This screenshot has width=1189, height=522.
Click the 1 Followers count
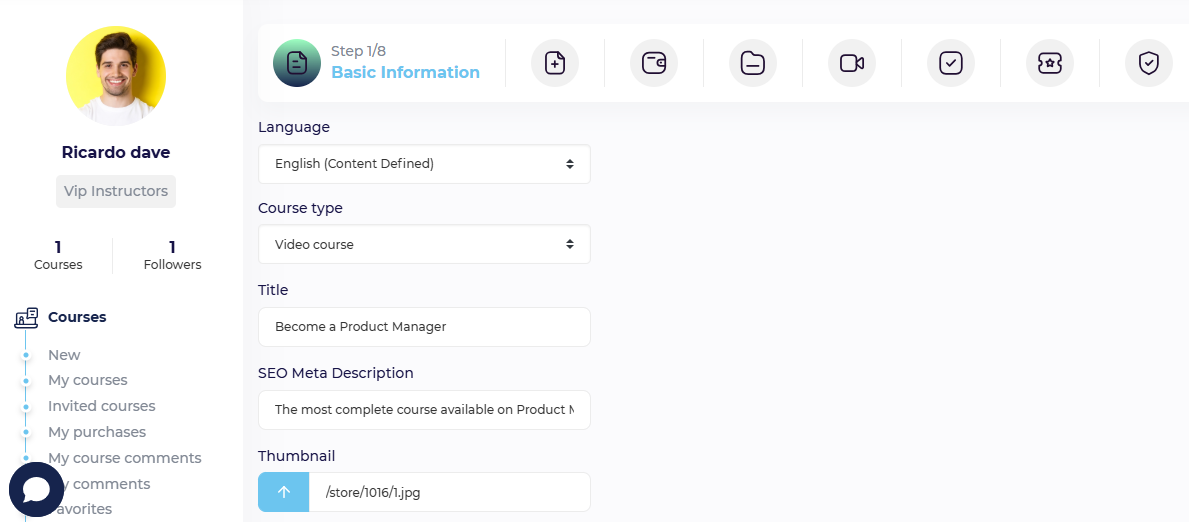(x=173, y=256)
